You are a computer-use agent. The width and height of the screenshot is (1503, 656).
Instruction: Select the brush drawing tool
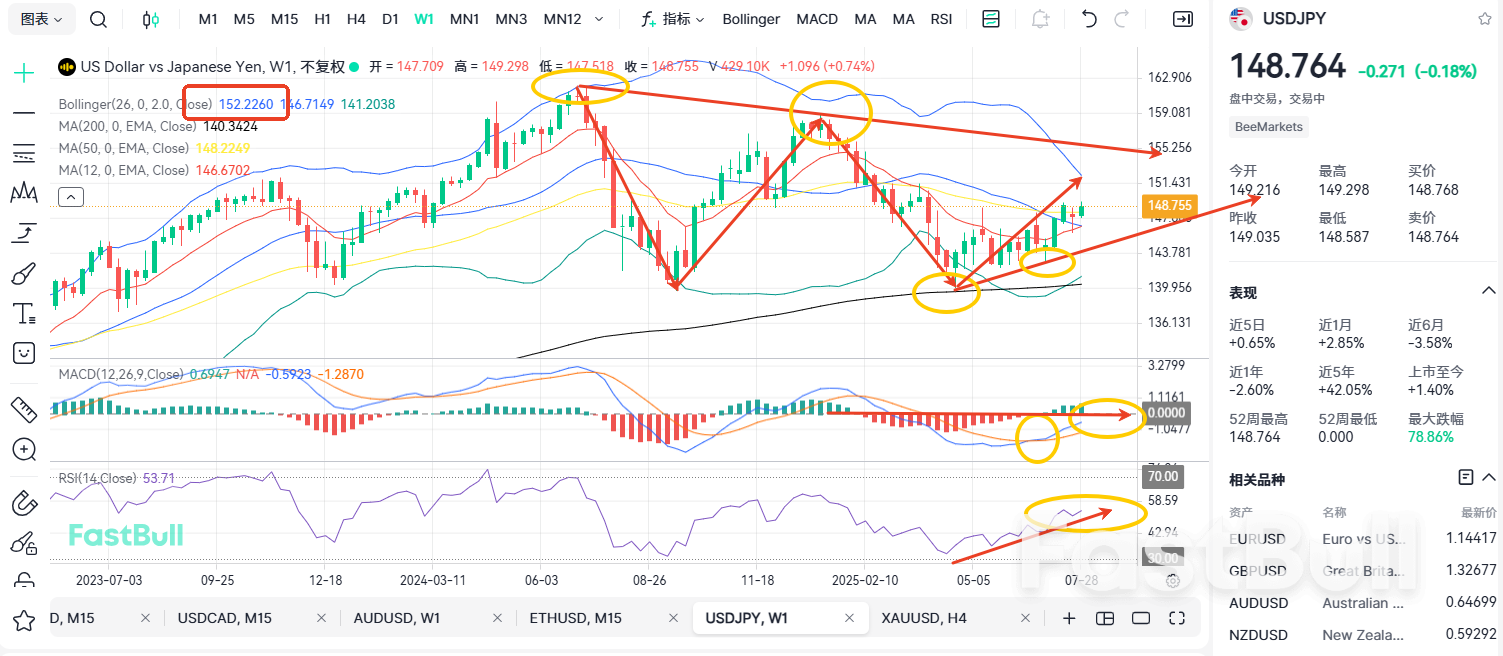[x=23, y=272]
